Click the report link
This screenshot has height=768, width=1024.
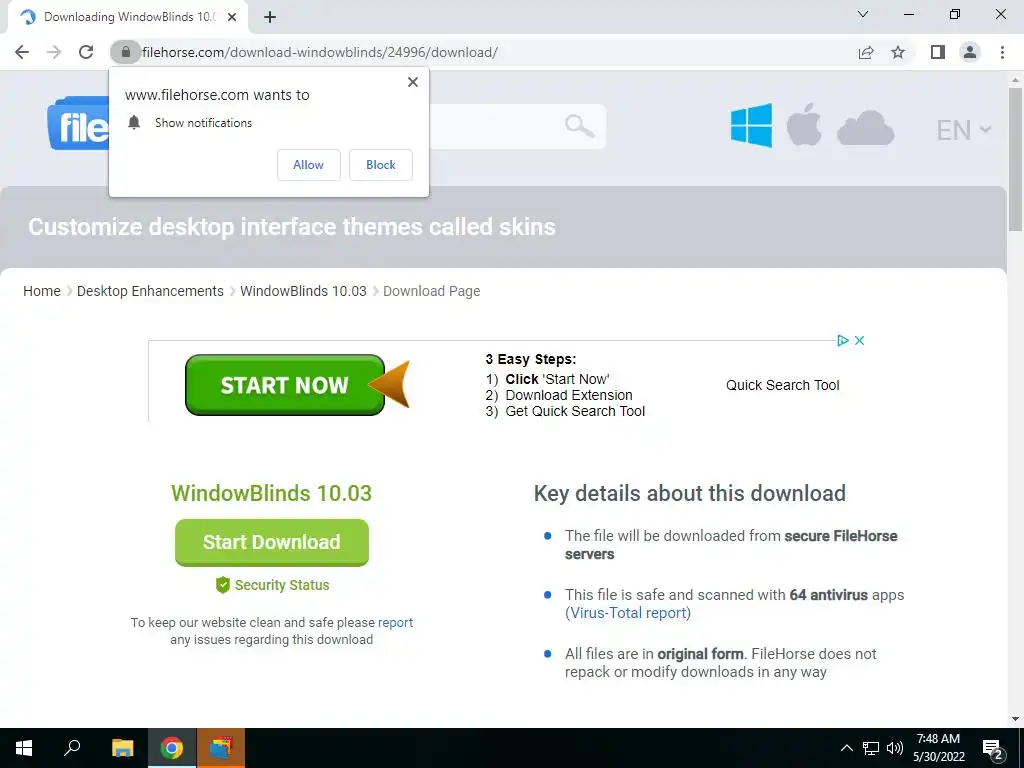tap(395, 622)
